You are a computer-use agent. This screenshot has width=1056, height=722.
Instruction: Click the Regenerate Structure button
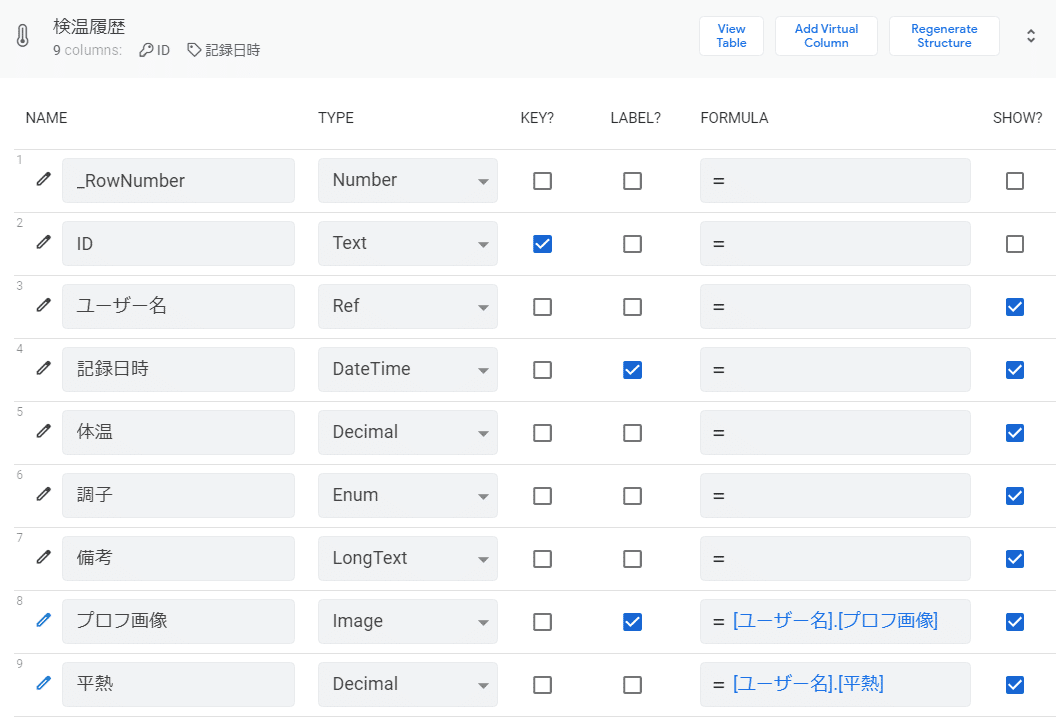pos(944,37)
